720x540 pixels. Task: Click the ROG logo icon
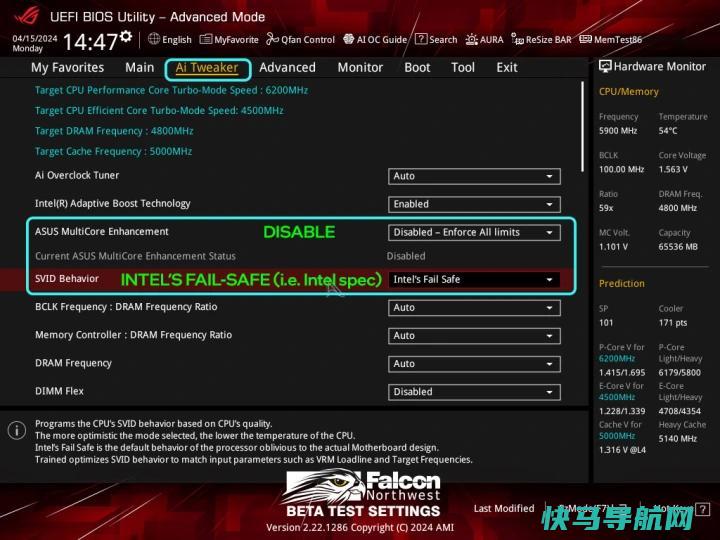(x=27, y=16)
